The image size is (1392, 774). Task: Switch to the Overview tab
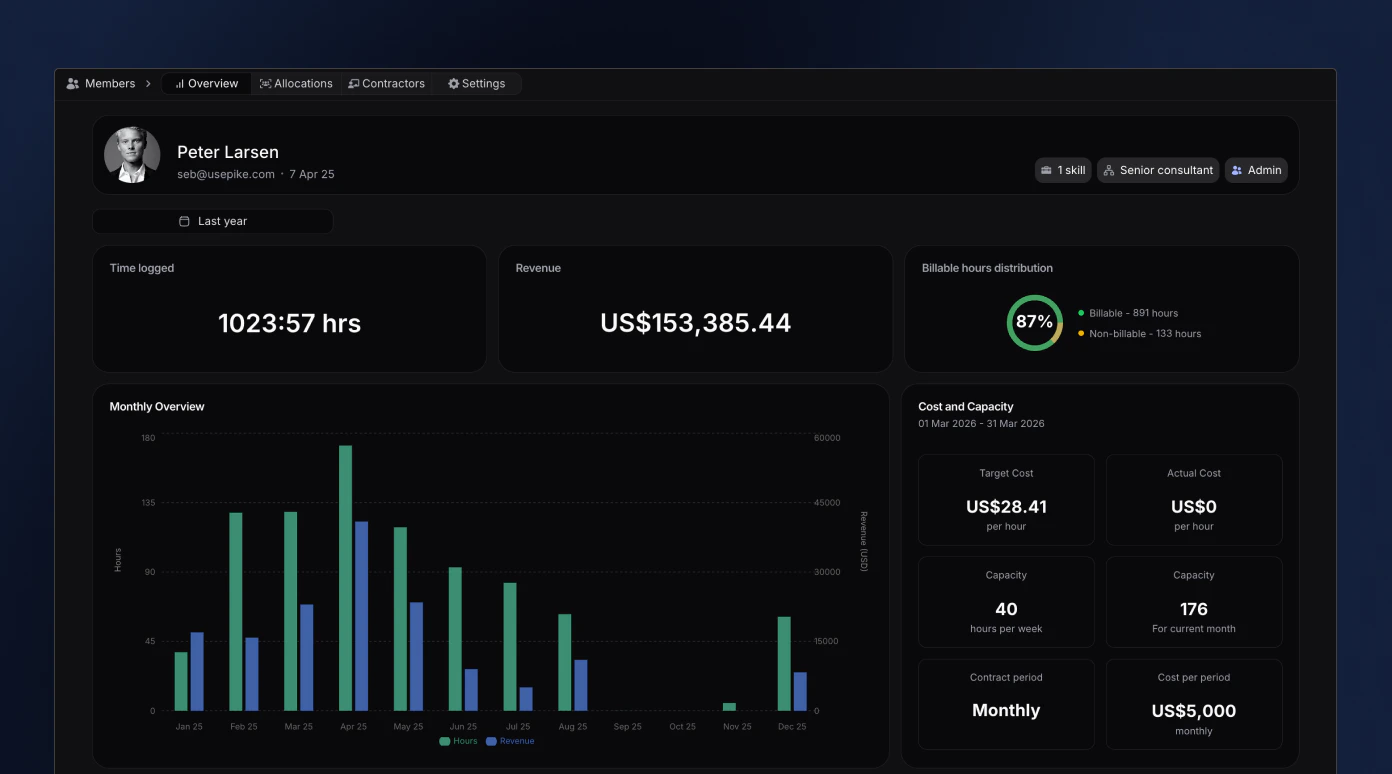207,84
